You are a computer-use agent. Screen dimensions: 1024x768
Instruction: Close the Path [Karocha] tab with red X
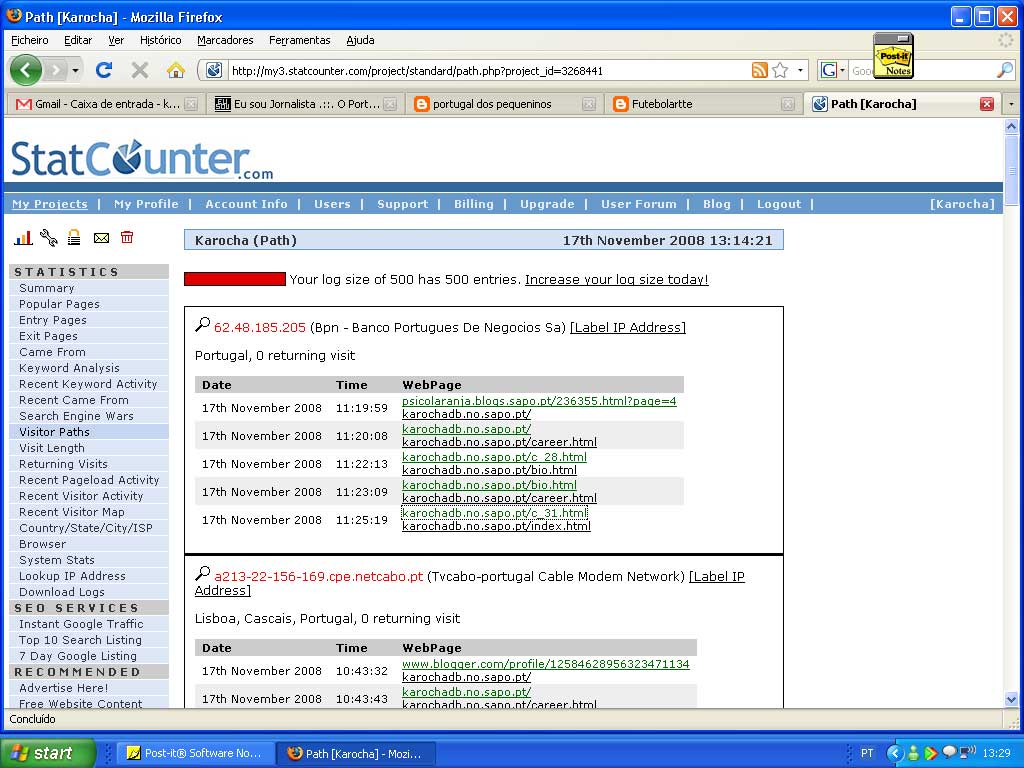987,104
